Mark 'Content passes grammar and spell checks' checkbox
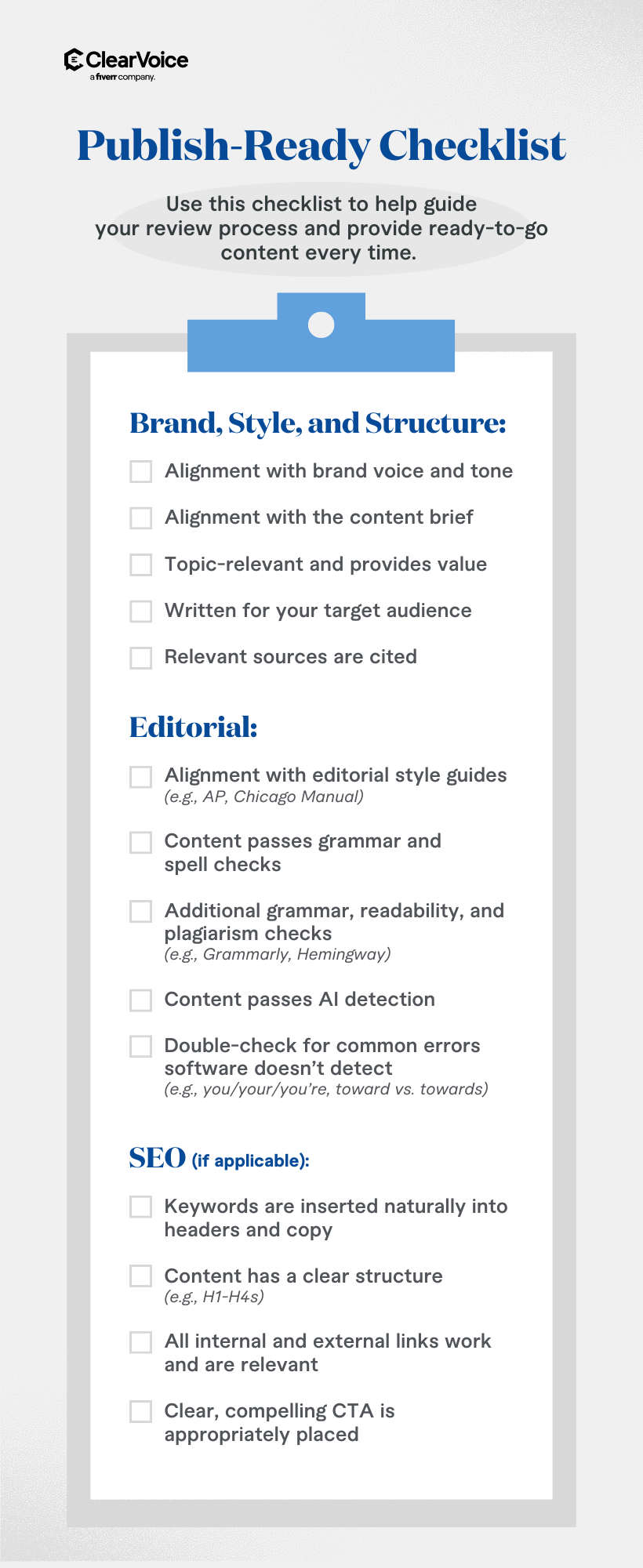The width and height of the screenshot is (643, 1568). coord(141,842)
